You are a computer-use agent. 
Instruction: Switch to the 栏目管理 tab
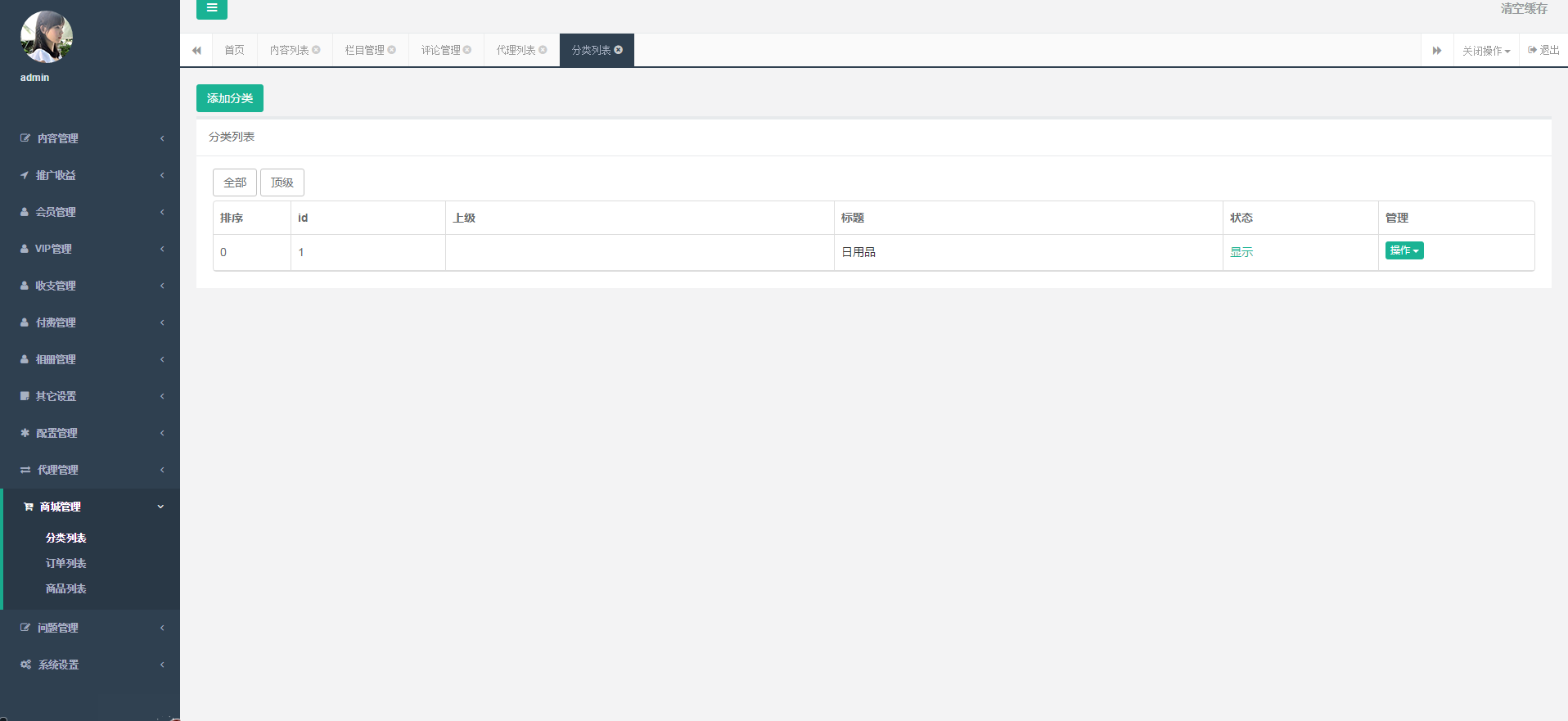[x=365, y=51]
